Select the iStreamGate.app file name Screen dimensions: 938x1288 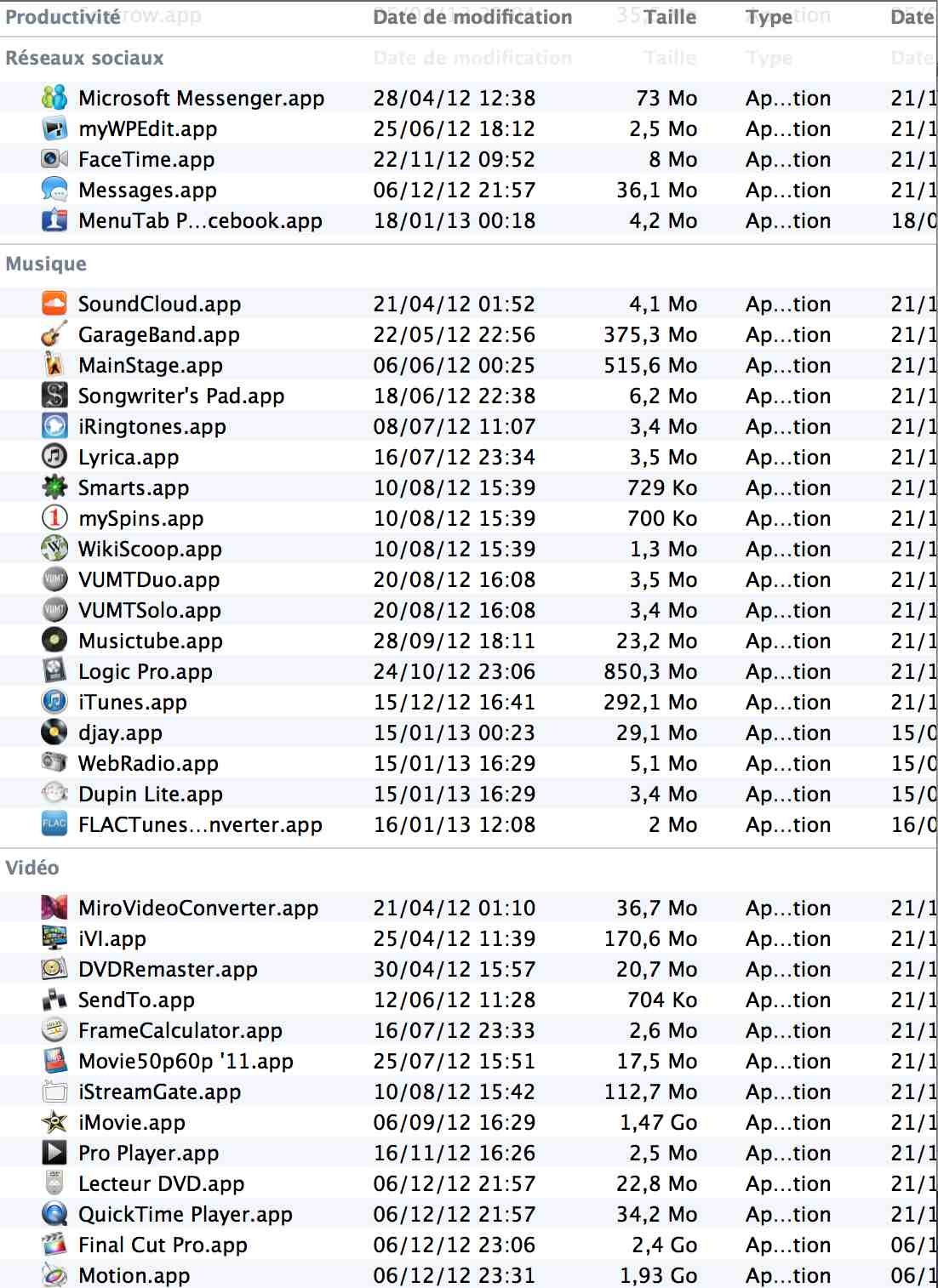tap(160, 1091)
